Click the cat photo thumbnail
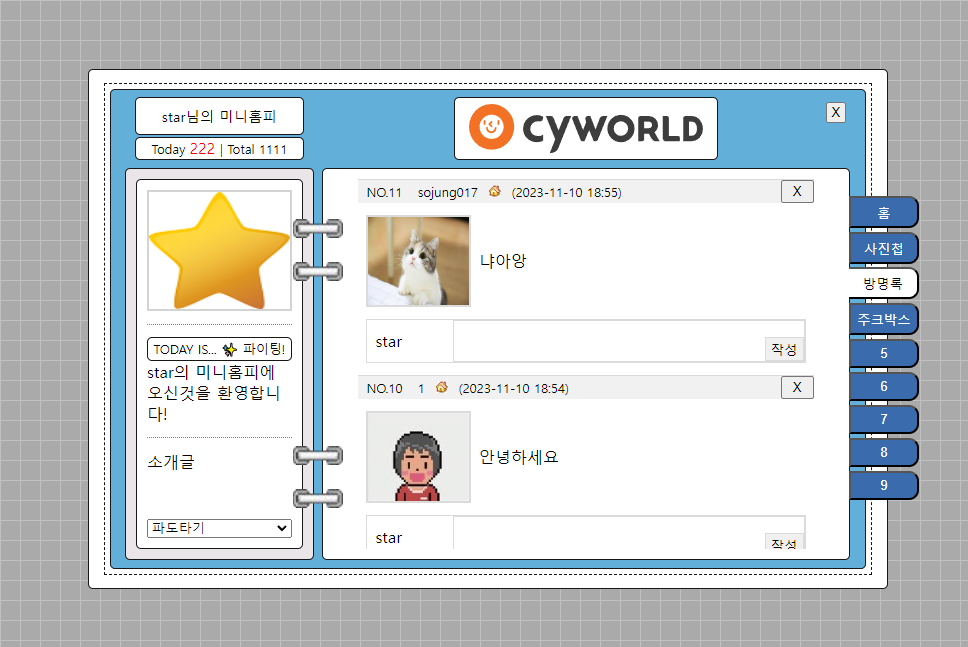Image resolution: width=968 pixels, height=647 pixels. [x=419, y=261]
